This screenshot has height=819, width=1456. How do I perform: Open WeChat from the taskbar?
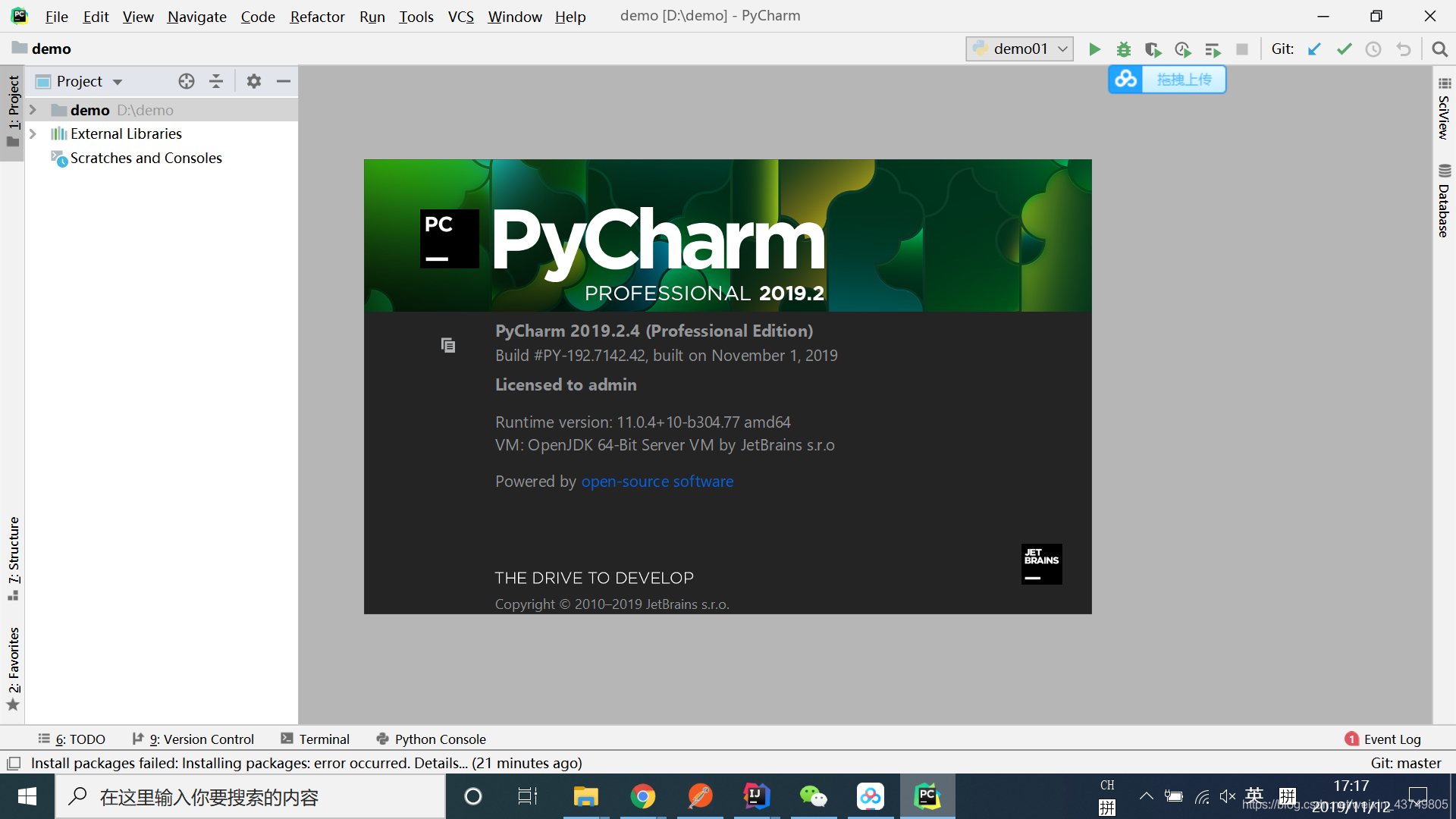(x=814, y=796)
